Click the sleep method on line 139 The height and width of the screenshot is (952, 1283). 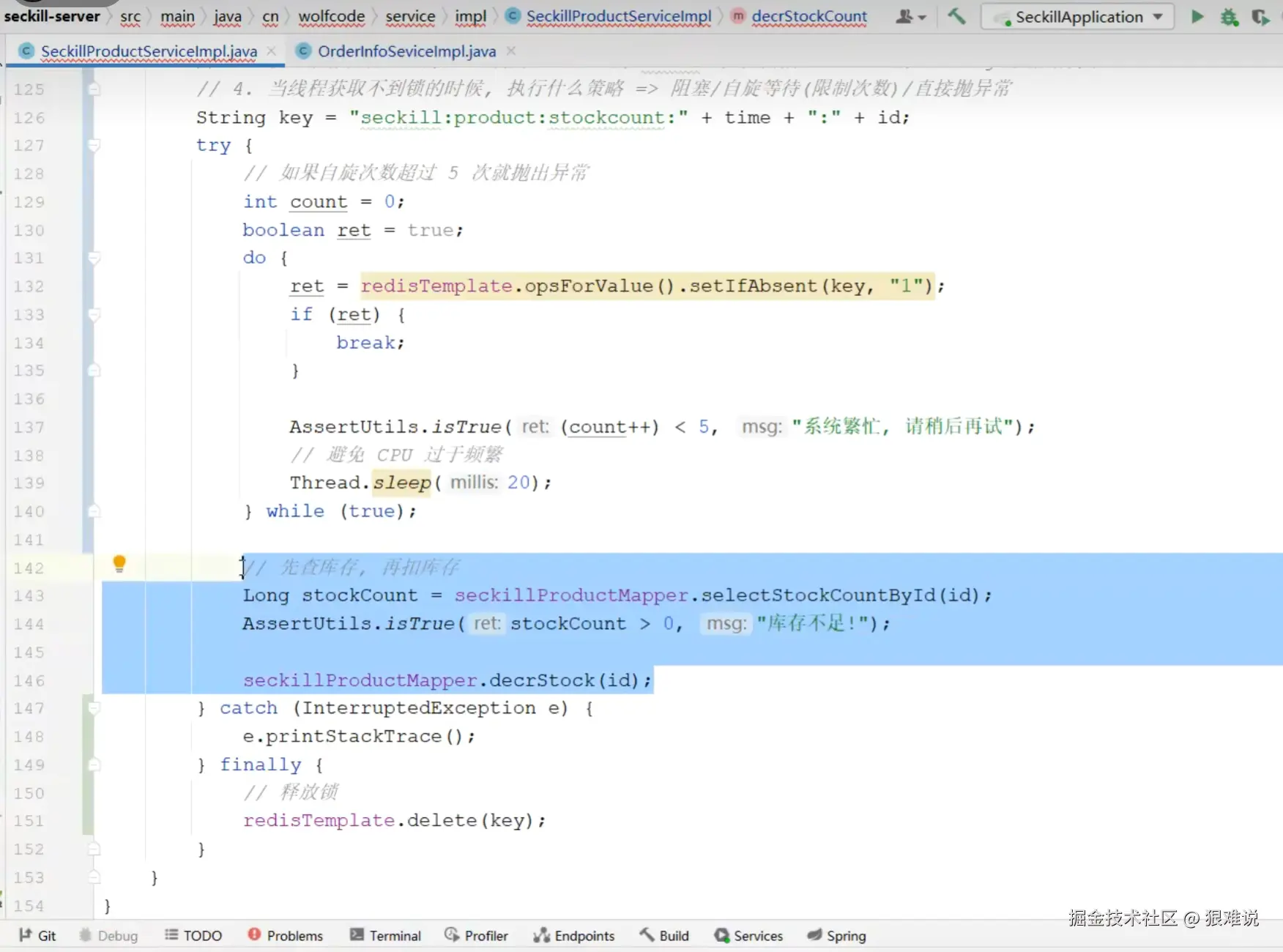pos(402,483)
